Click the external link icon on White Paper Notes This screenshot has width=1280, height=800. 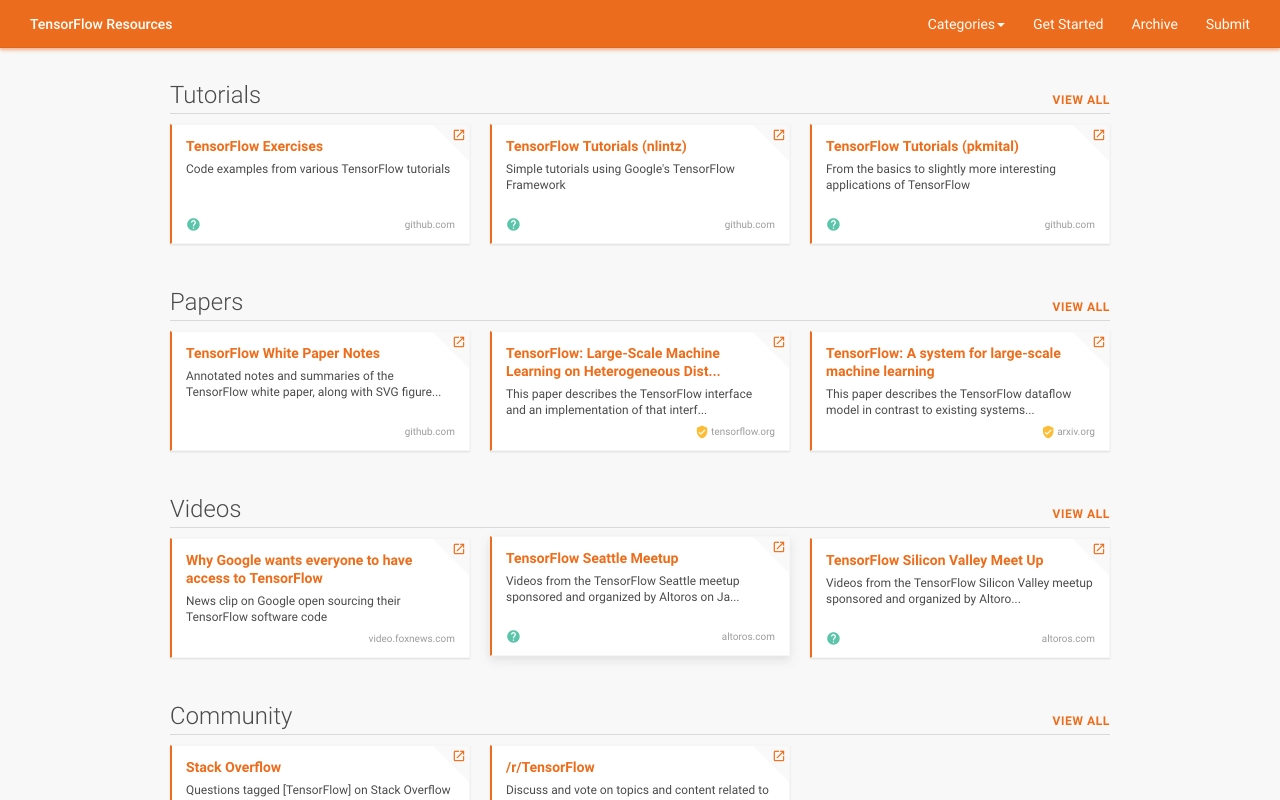click(459, 341)
